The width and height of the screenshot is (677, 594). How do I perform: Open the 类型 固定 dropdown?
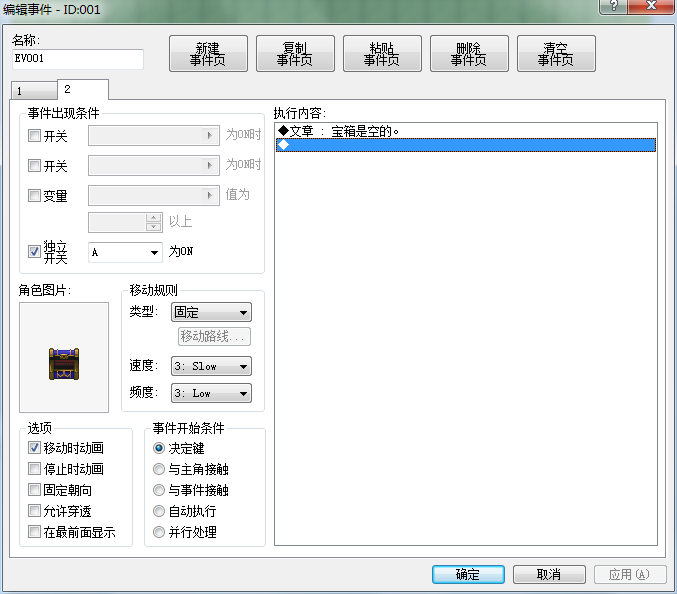(211, 312)
